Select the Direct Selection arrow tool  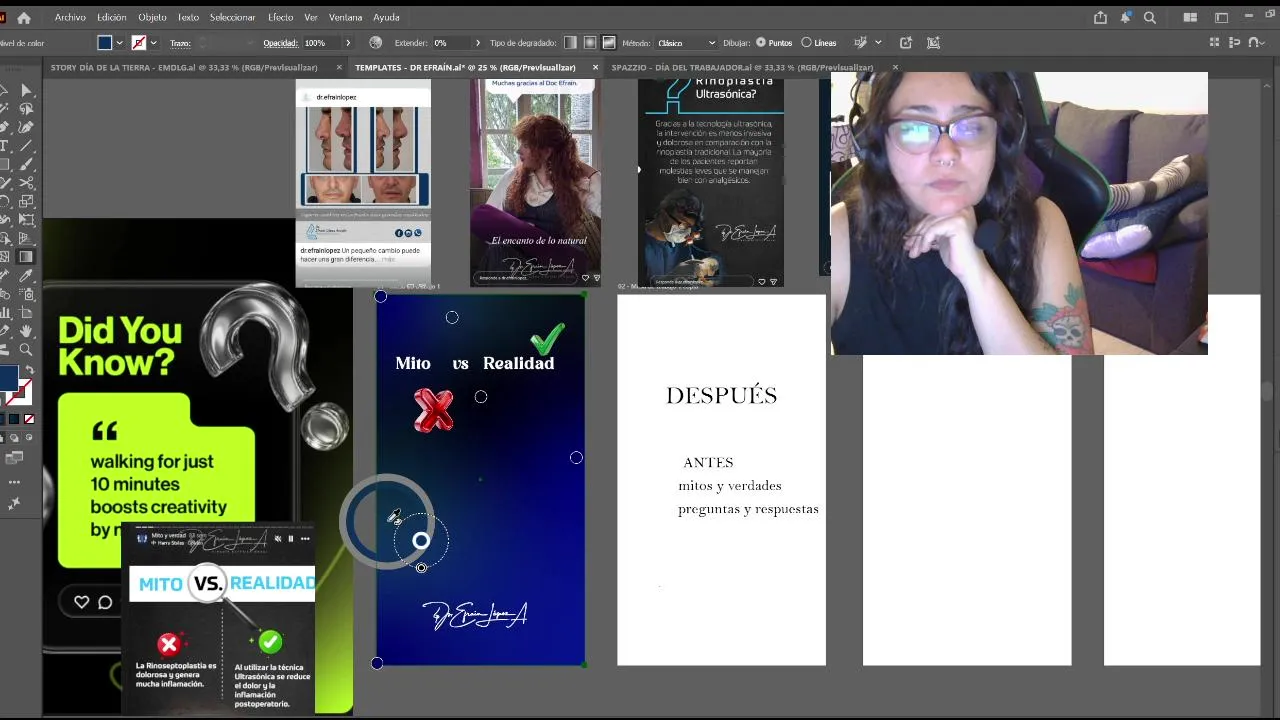[26, 91]
